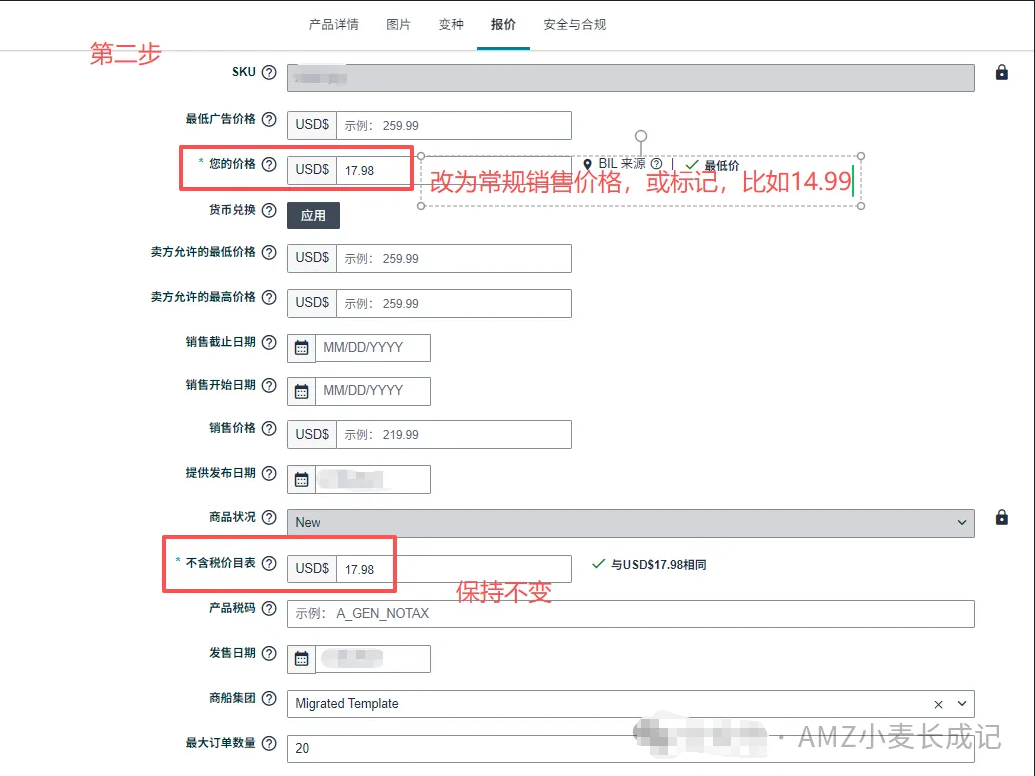The image size is (1035, 776).
Task: Open help icon for 卖方允许的最高价格
Action: (x=269, y=297)
